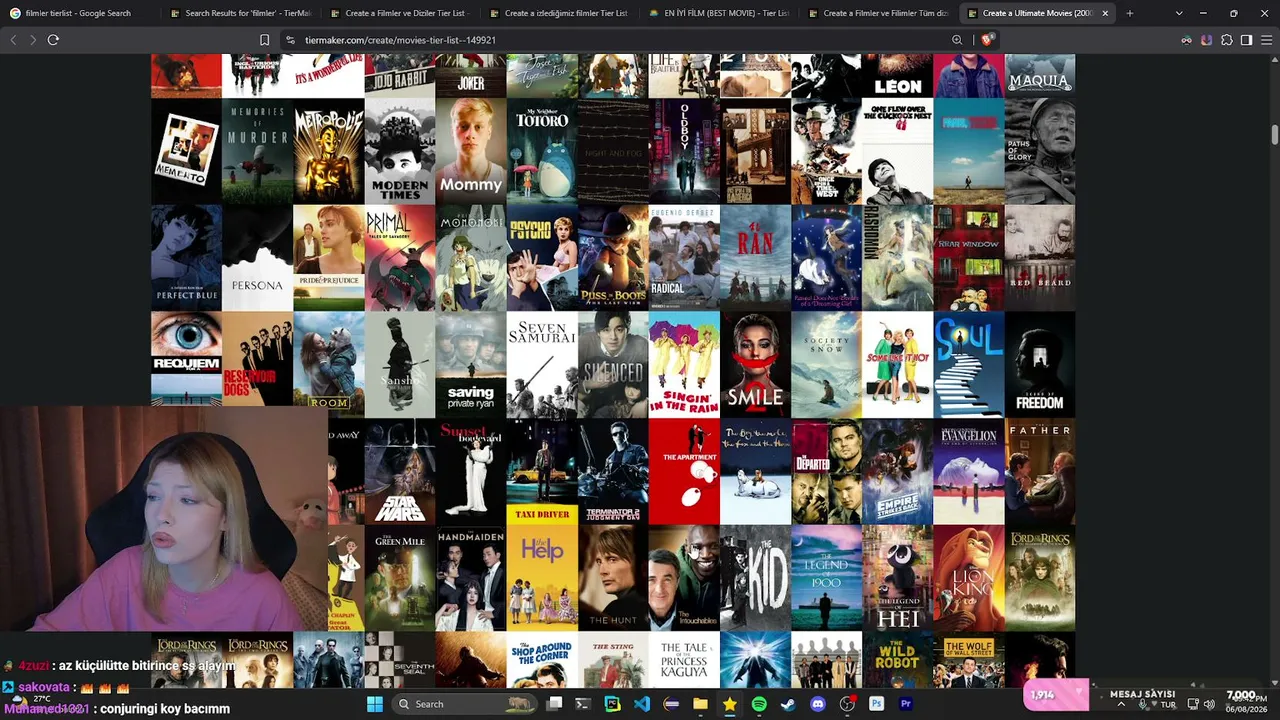Open the page zoom magnifier icon
This screenshot has height=720, width=1280.
[957, 40]
